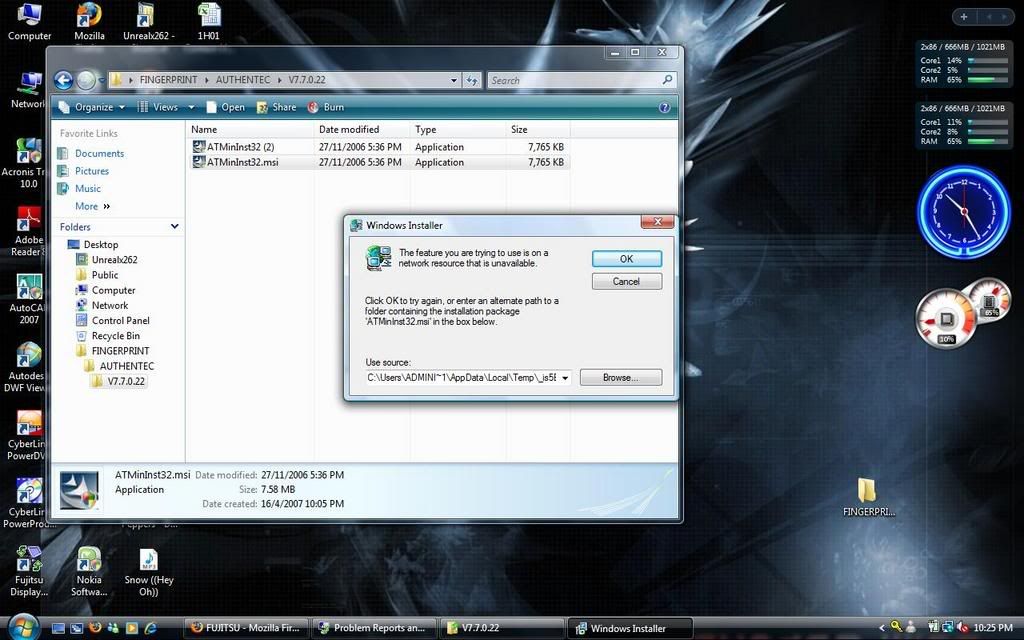Click the Browse button for source path

620,378
